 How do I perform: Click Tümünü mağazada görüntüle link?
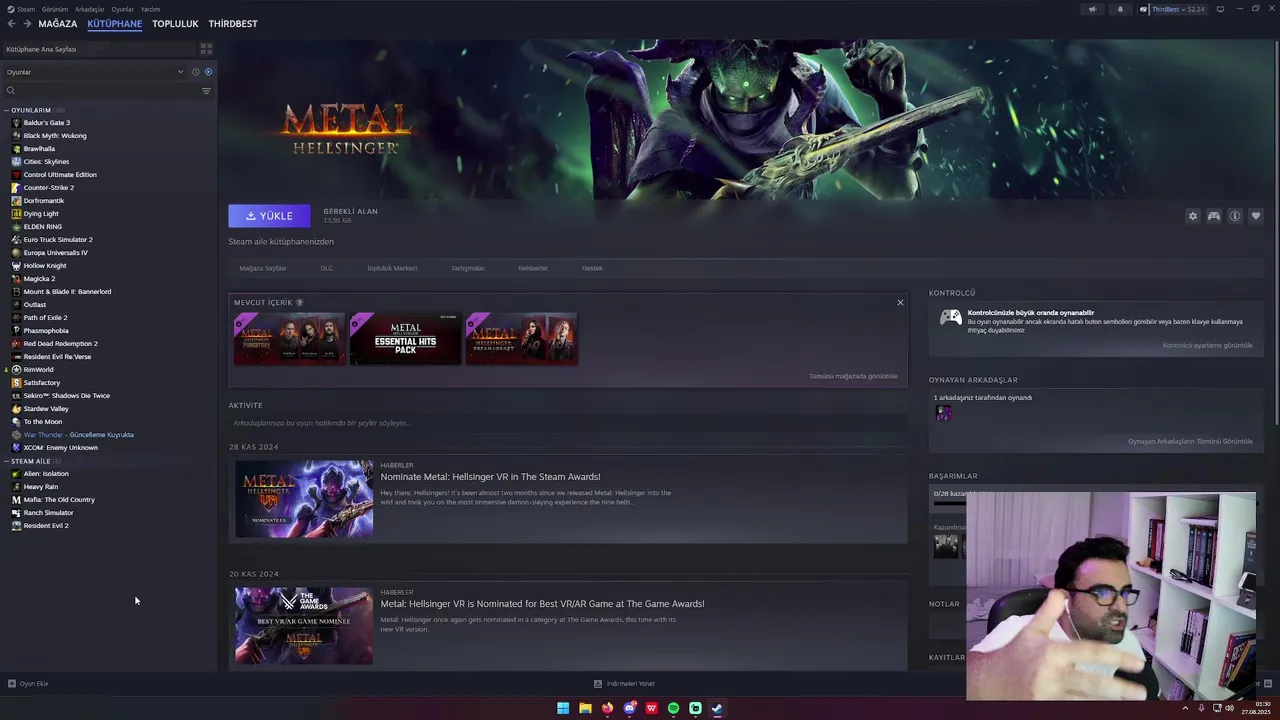(x=853, y=376)
